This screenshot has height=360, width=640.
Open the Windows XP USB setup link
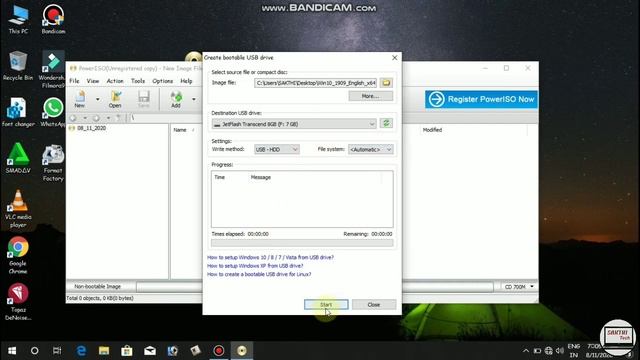pos(255,266)
